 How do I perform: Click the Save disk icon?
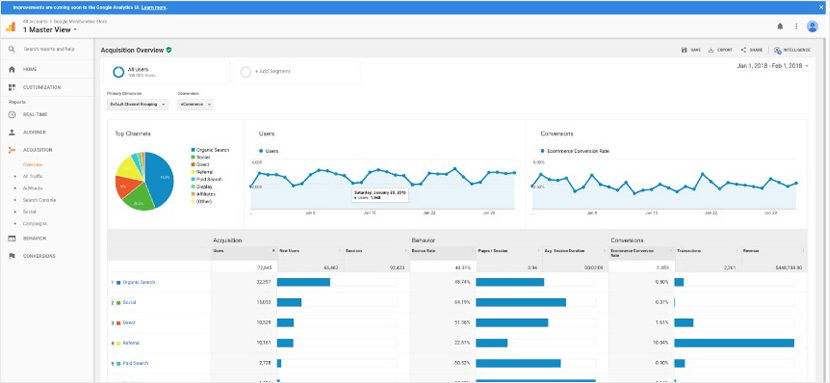pos(684,50)
